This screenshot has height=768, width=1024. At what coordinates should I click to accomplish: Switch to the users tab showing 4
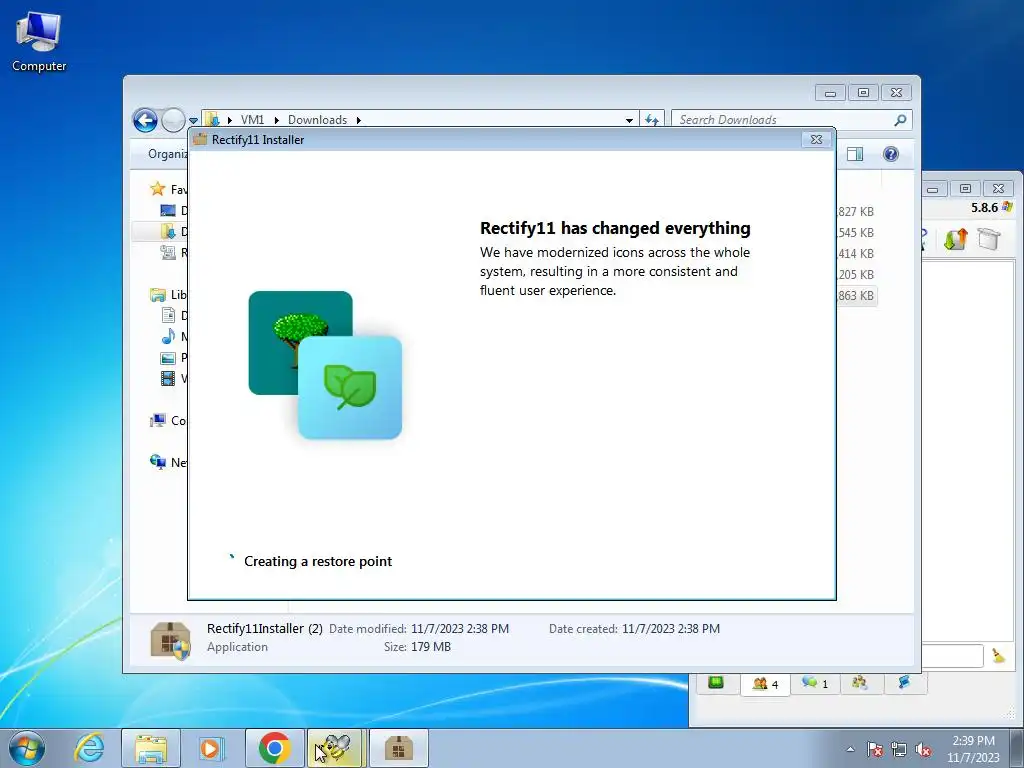765,684
